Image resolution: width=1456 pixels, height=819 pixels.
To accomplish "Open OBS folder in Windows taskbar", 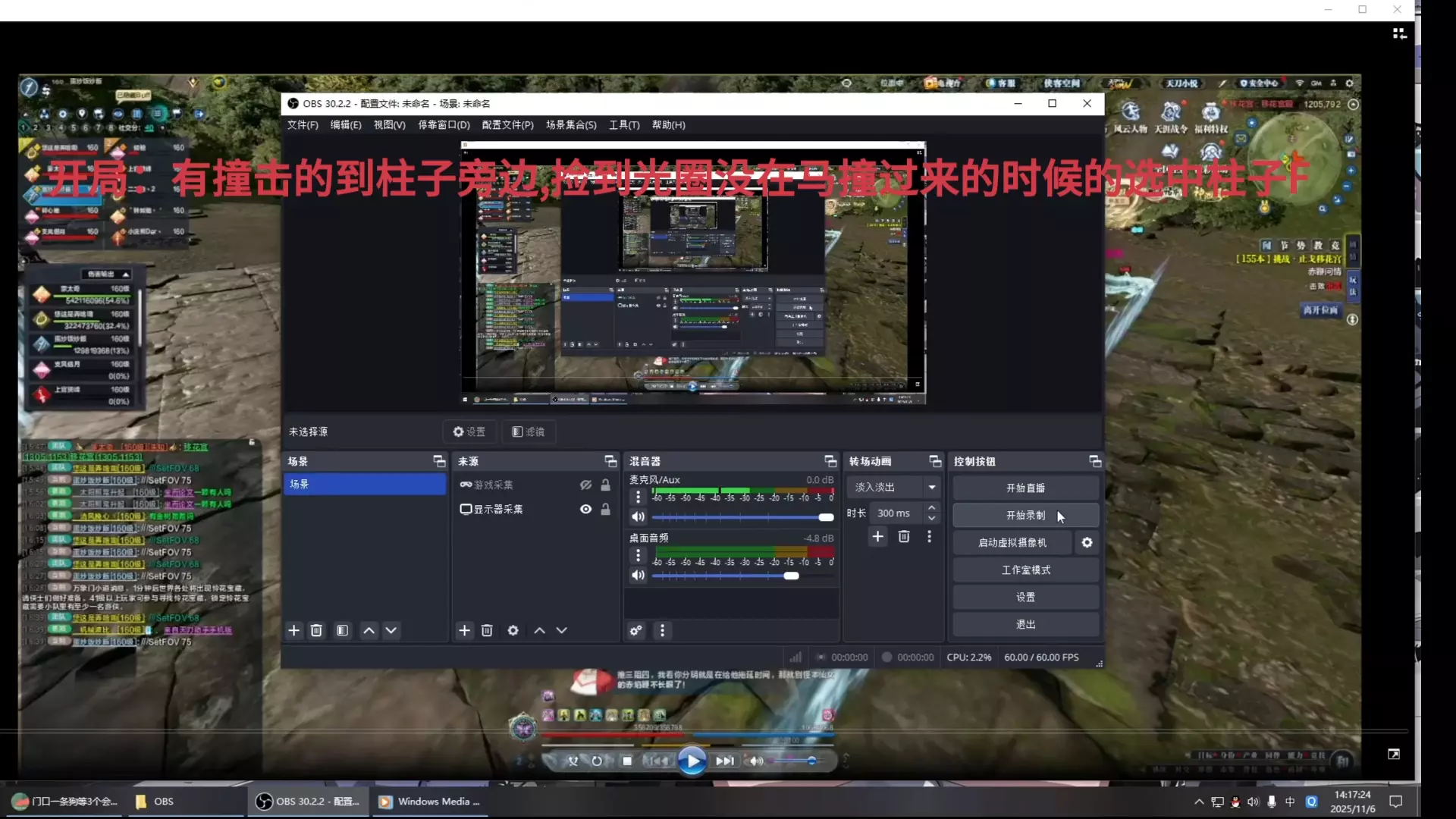I will [155, 801].
